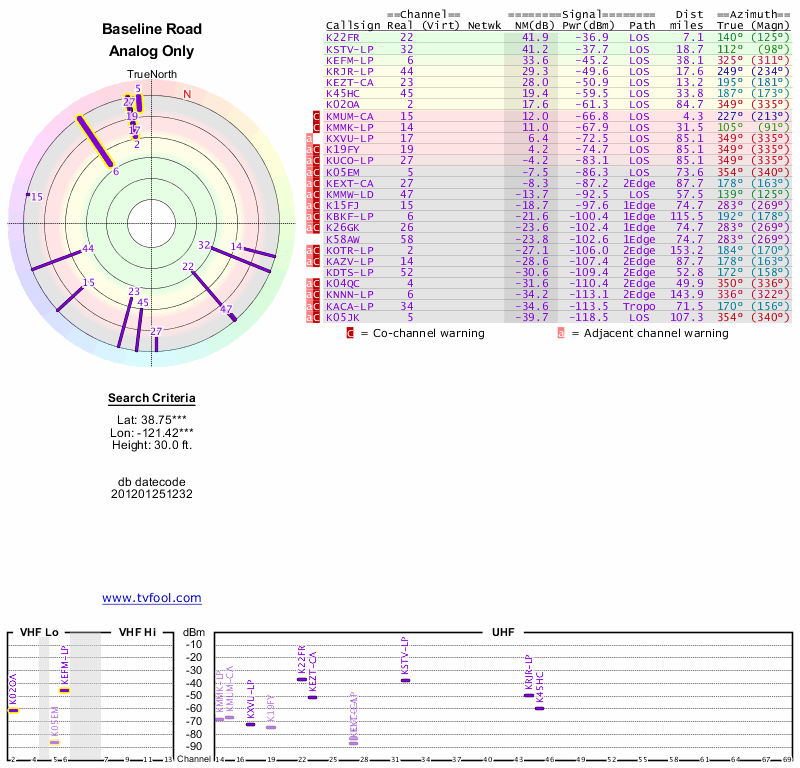The image size is (800, 768).
Task: Click the KMMK-LP callsign
Action: (x=350, y=128)
